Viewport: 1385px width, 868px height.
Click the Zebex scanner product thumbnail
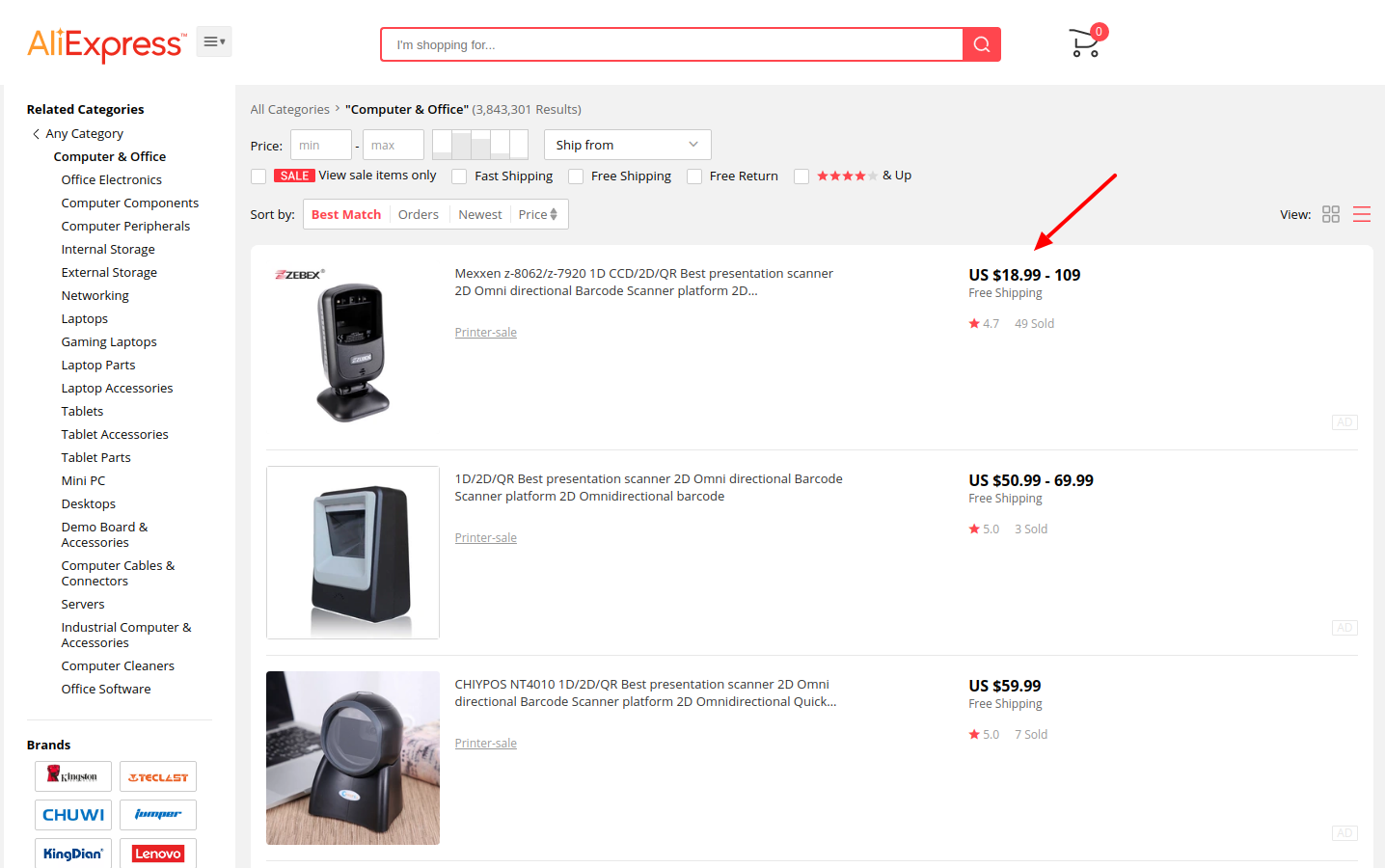(353, 347)
